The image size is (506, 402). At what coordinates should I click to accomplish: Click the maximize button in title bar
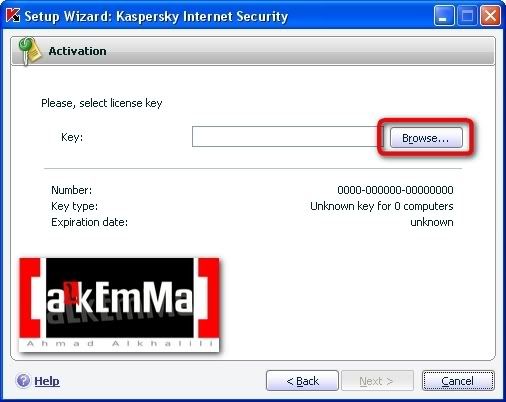[467, 16]
